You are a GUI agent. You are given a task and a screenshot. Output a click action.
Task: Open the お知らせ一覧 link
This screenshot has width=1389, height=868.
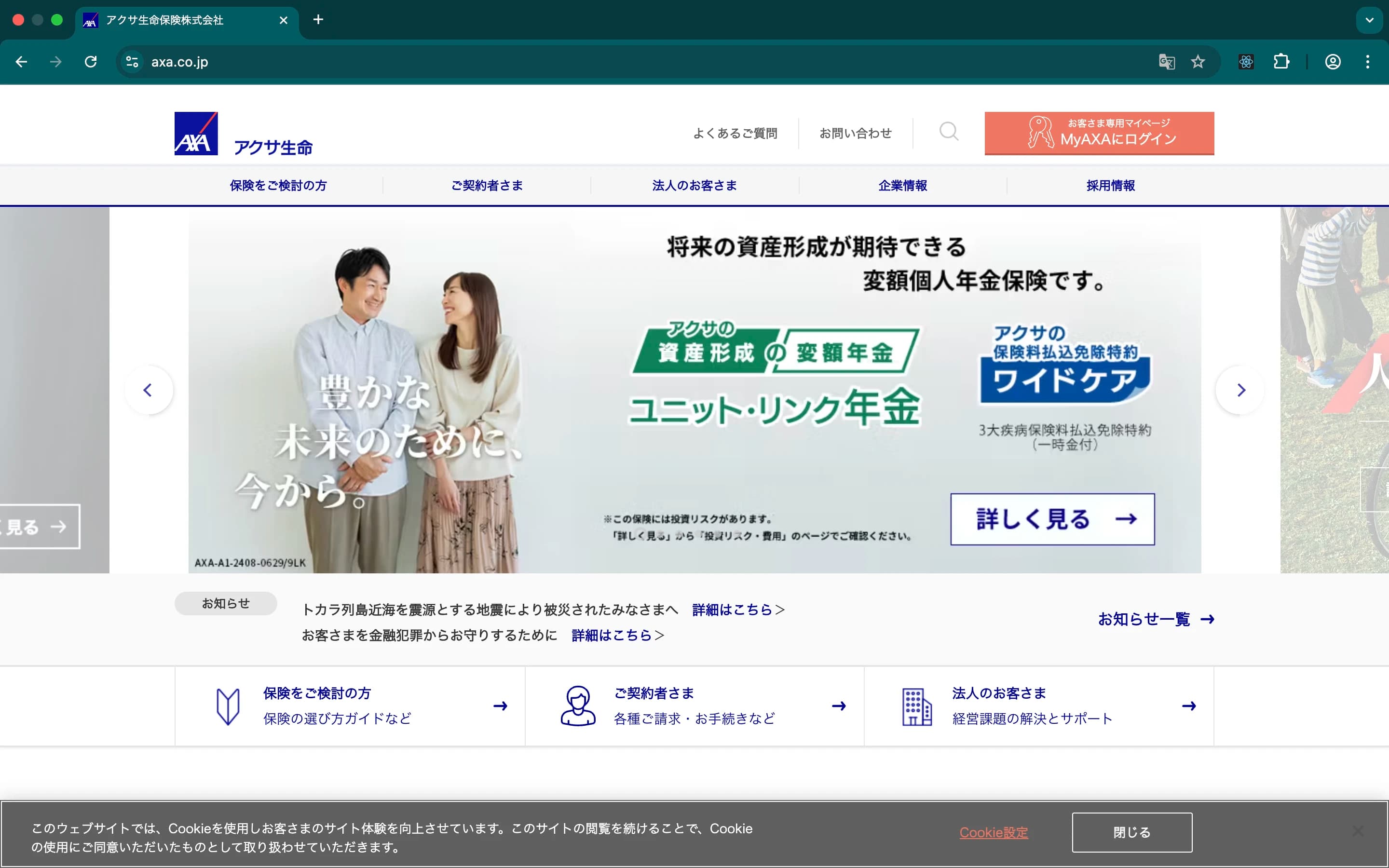[1156, 619]
